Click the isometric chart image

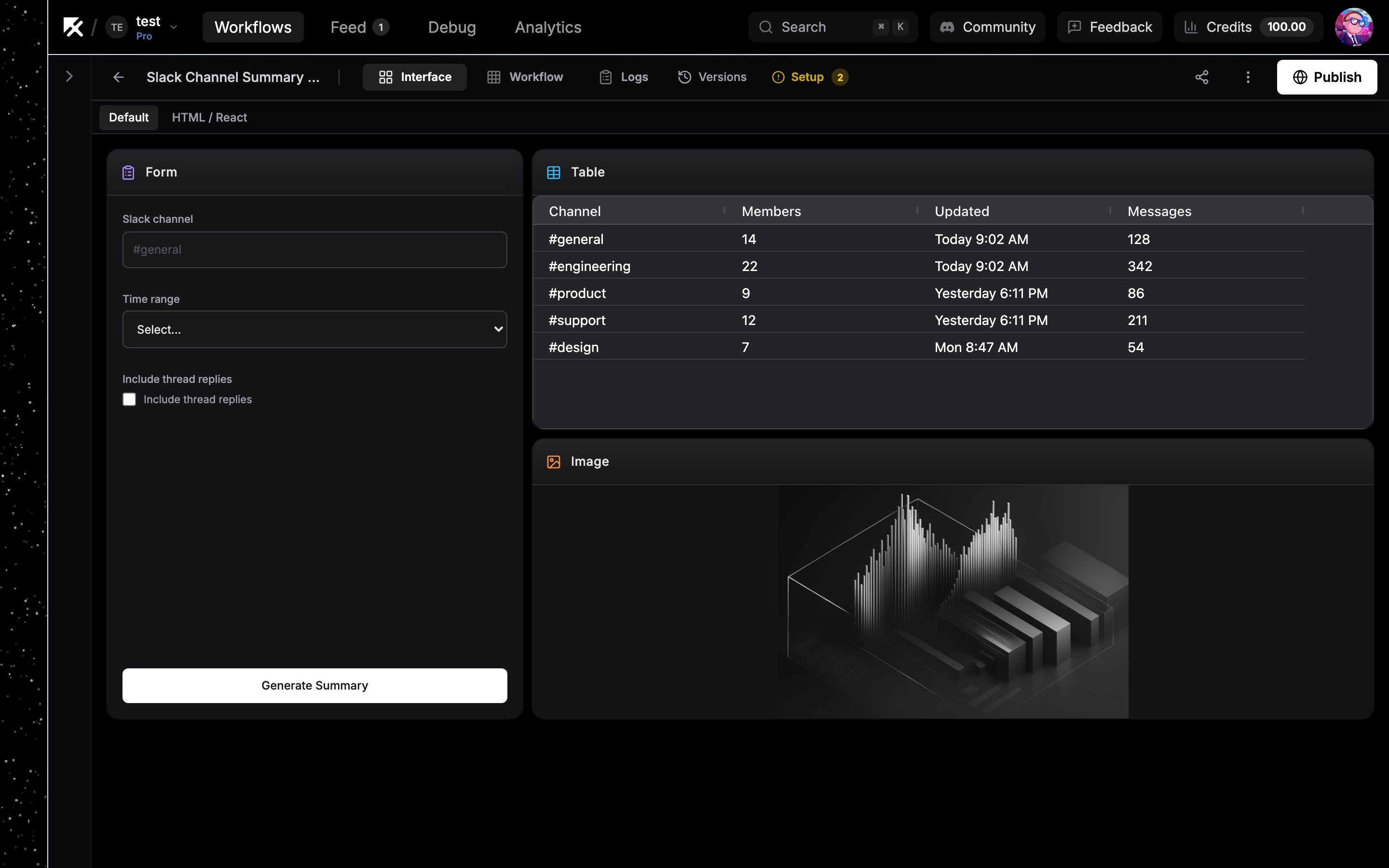click(953, 602)
